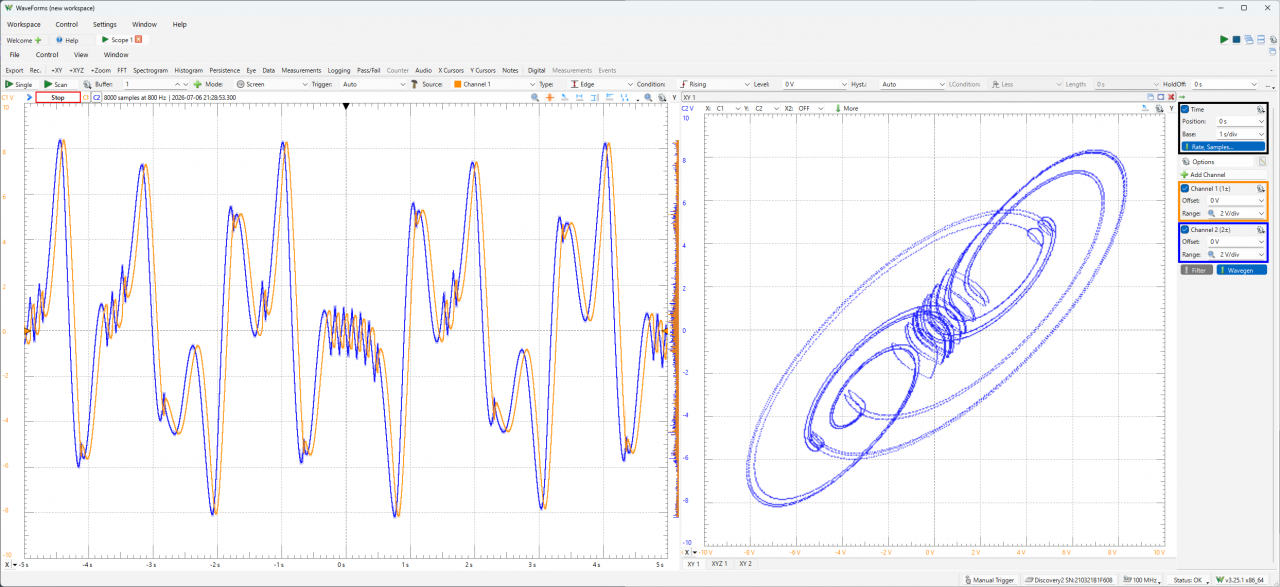Maximize the XY 1 panel icon

pos(1161,97)
